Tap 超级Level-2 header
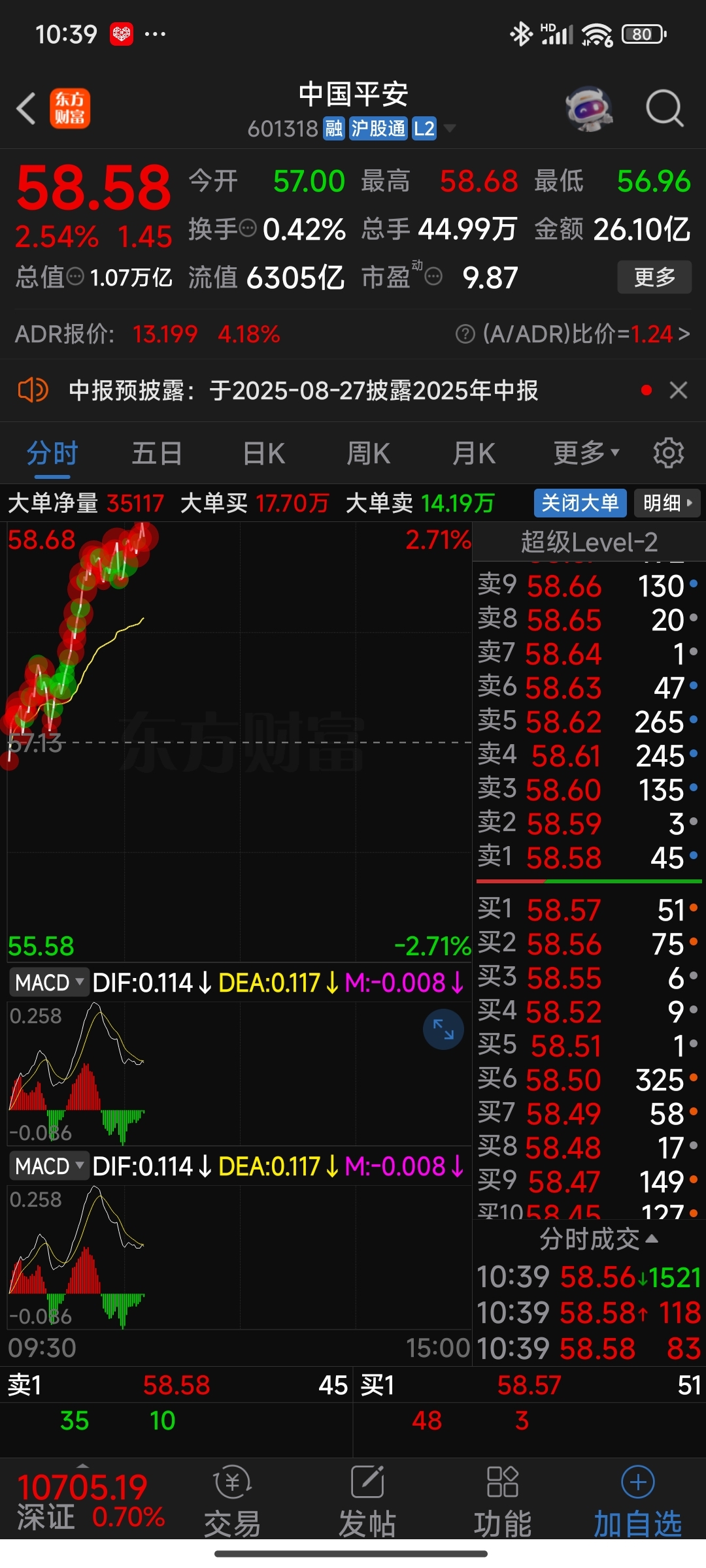 588,542
